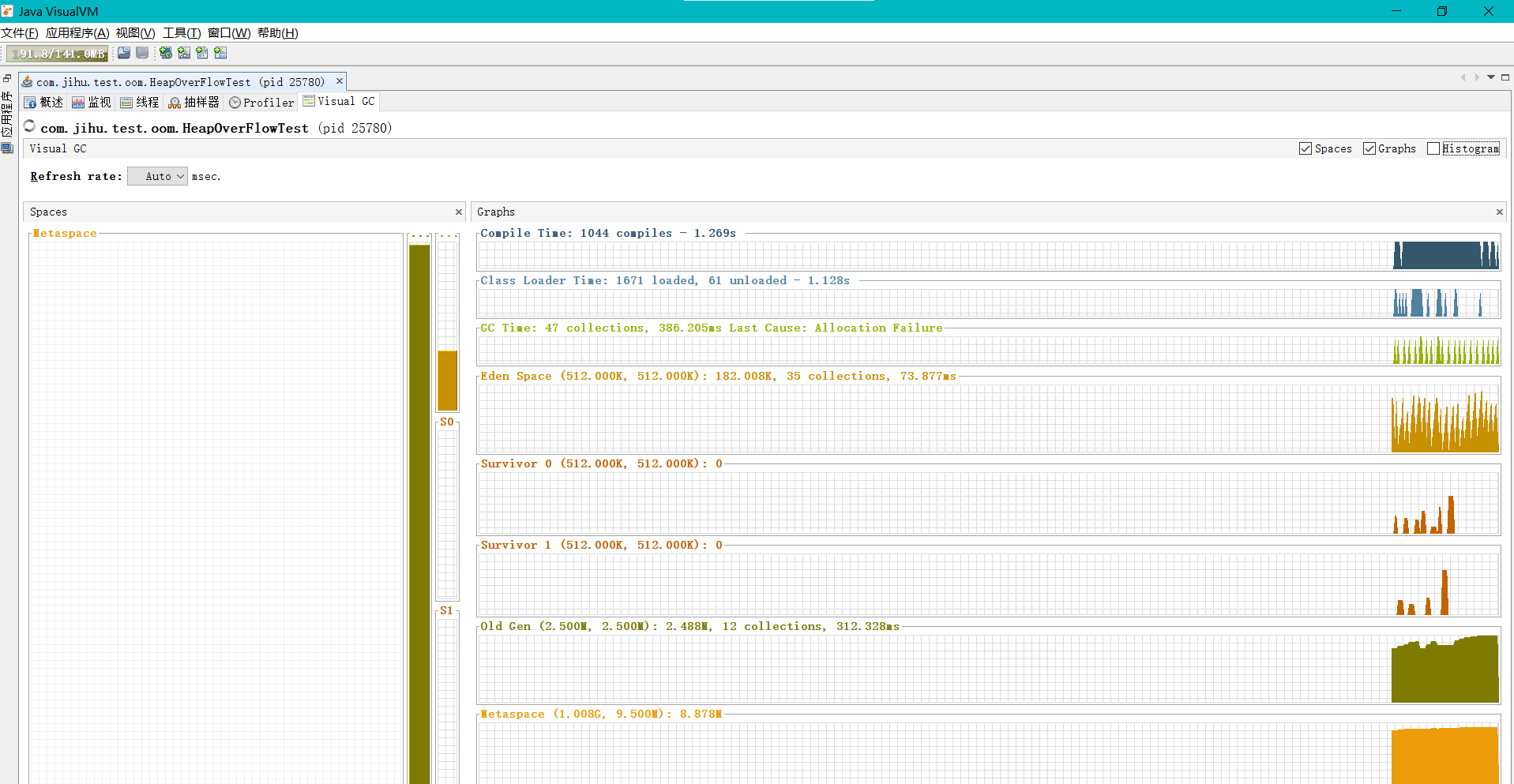This screenshot has height=784, width=1514.
Task: Uncheck the Spaces checkbox
Action: tap(1305, 148)
